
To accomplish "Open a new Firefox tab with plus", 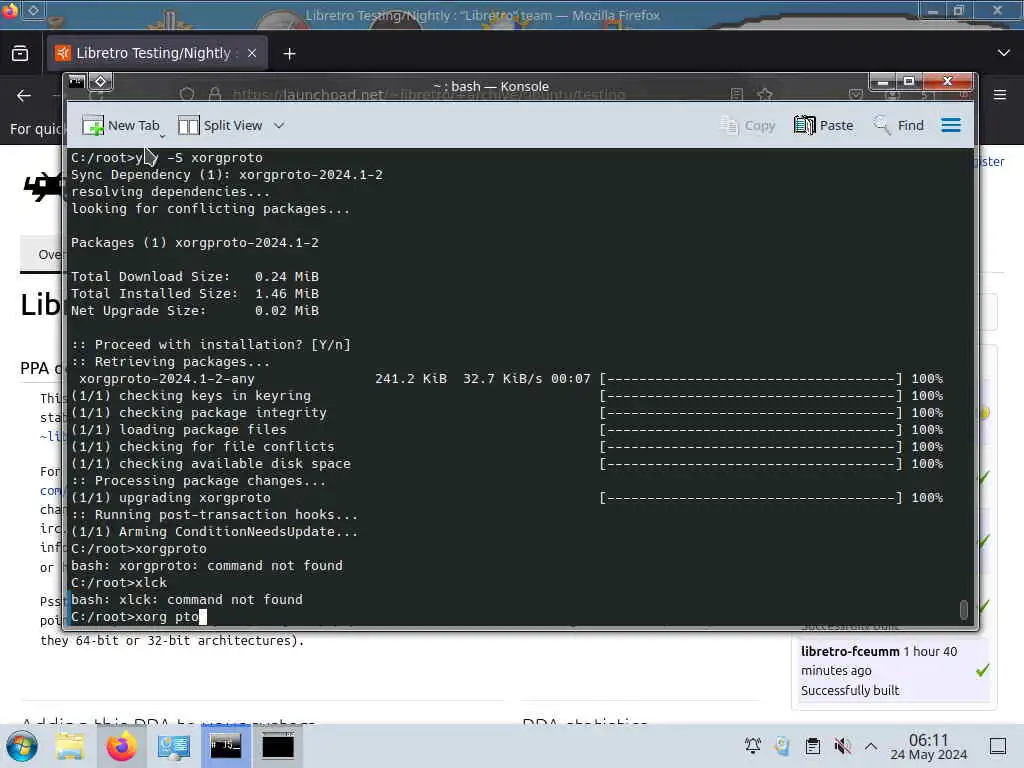I will (x=289, y=54).
